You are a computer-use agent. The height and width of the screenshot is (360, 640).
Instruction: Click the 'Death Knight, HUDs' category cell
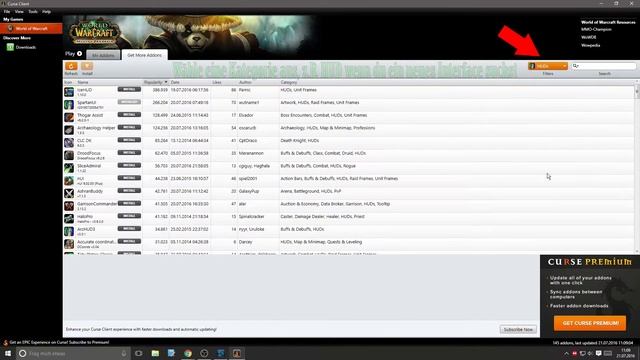point(300,140)
